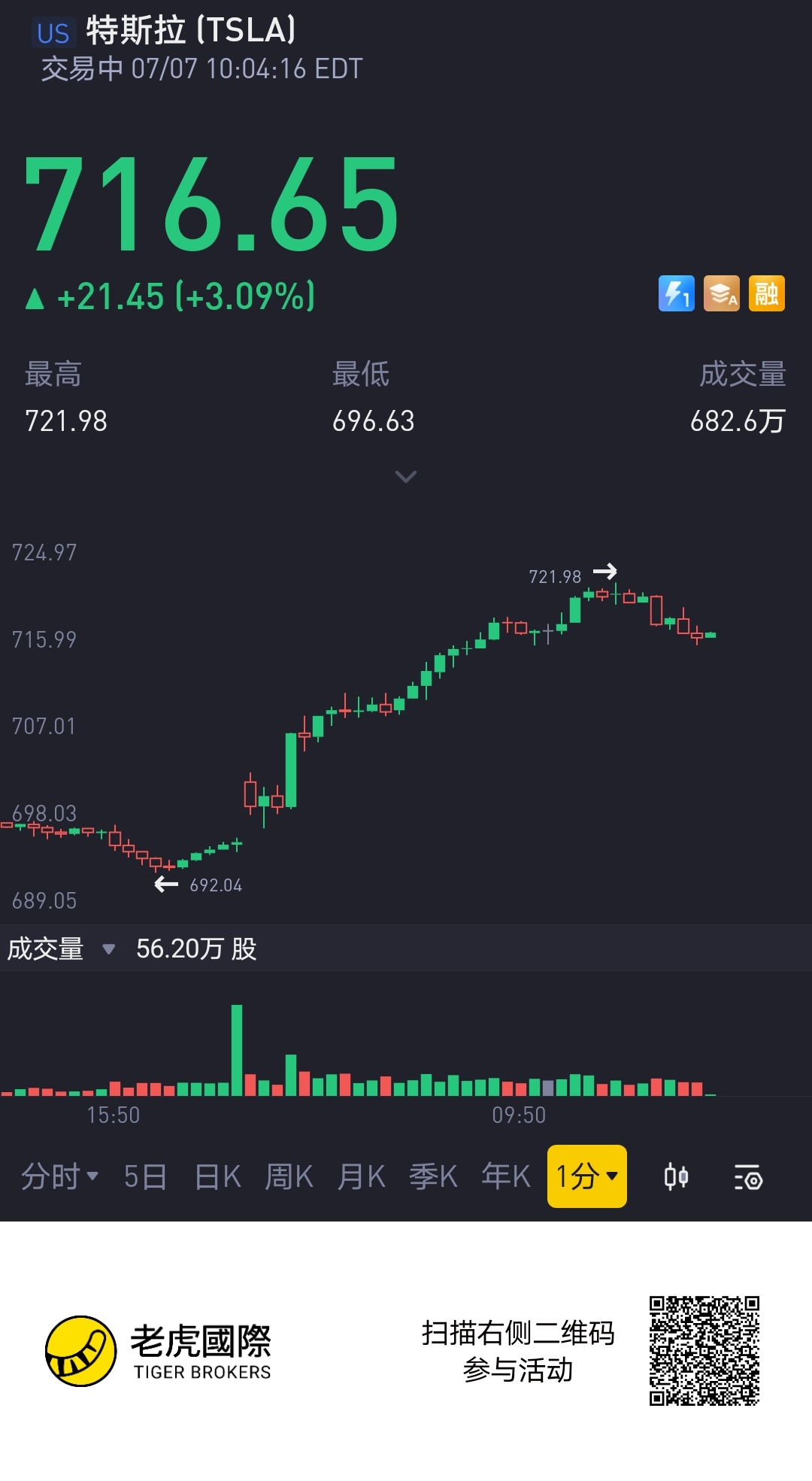This screenshot has width=812, height=1481.
Task: Open the chart settings list icon
Action: click(748, 1176)
